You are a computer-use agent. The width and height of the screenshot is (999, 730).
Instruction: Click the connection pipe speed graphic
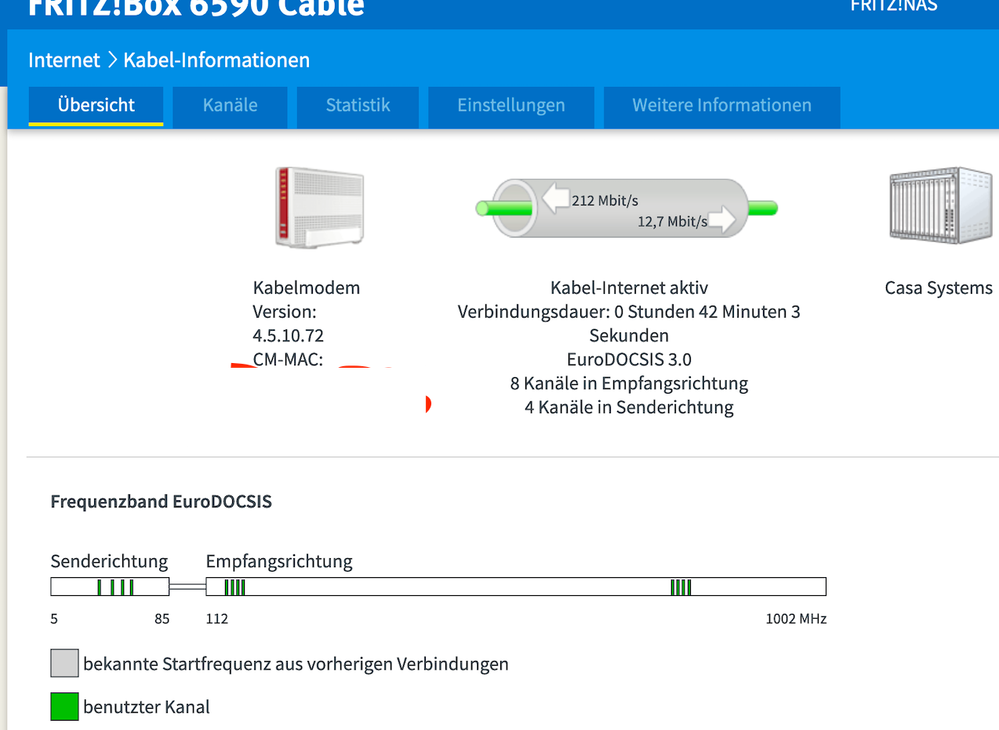tap(626, 208)
